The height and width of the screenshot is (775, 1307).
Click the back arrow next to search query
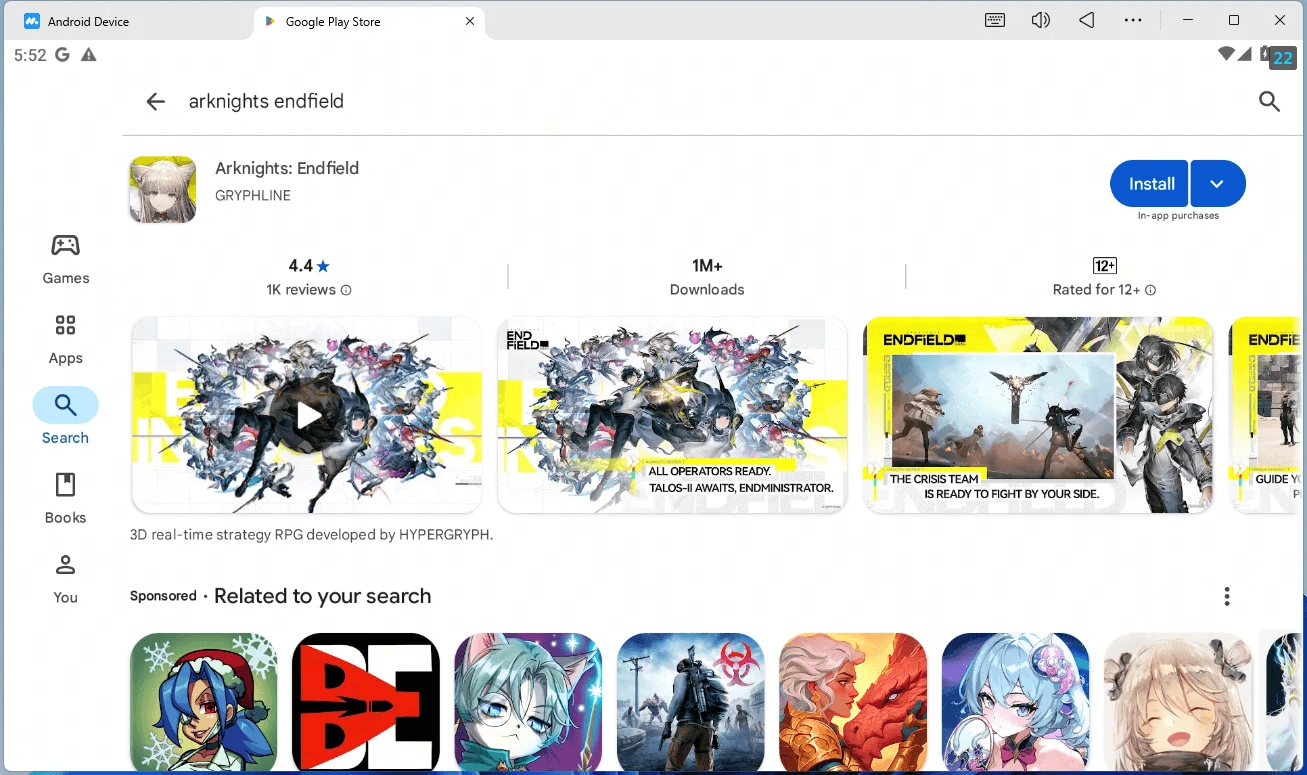click(x=156, y=101)
